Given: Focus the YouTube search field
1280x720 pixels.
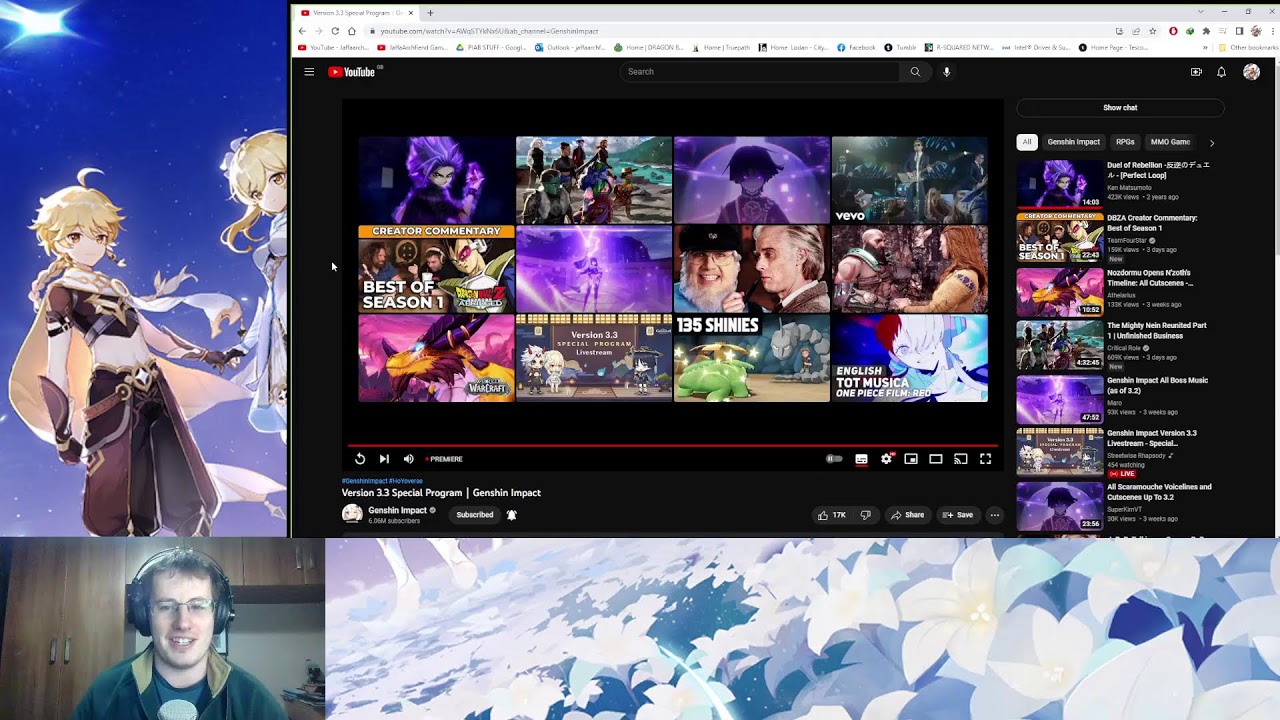Looking at the screenshot, I should click(x=758, y=72).
